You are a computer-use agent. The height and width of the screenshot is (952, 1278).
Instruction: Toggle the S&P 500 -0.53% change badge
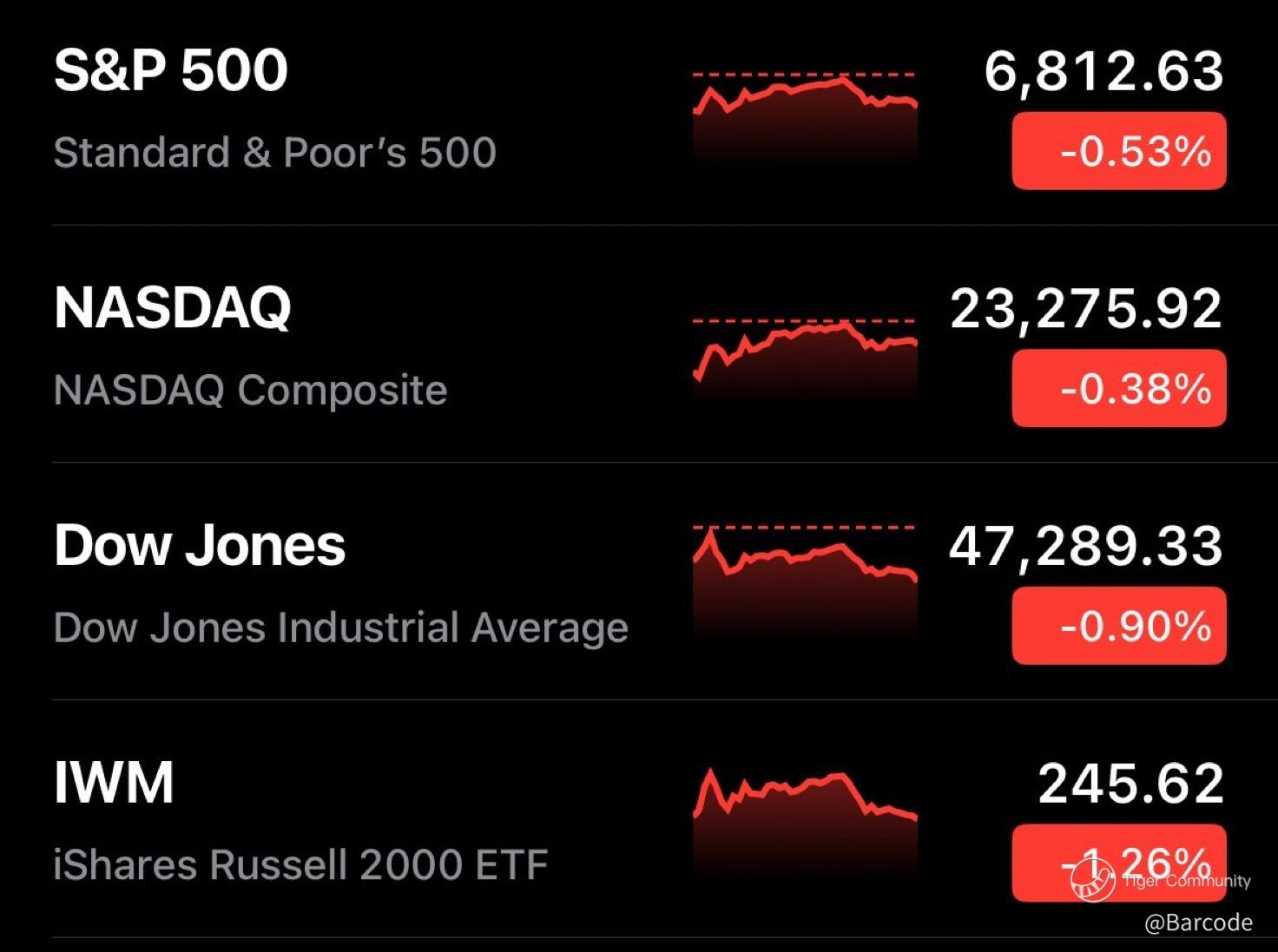(x=1119, y=151)
